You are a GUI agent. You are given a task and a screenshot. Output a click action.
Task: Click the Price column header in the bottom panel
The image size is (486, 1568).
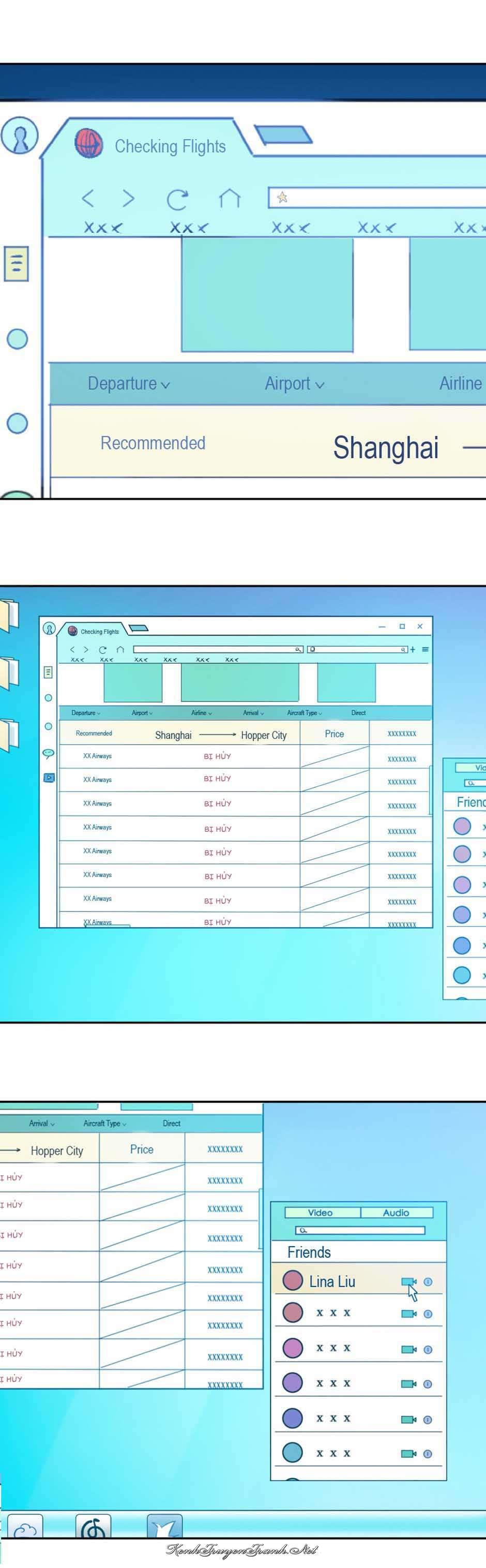[x=142, y=1149]
